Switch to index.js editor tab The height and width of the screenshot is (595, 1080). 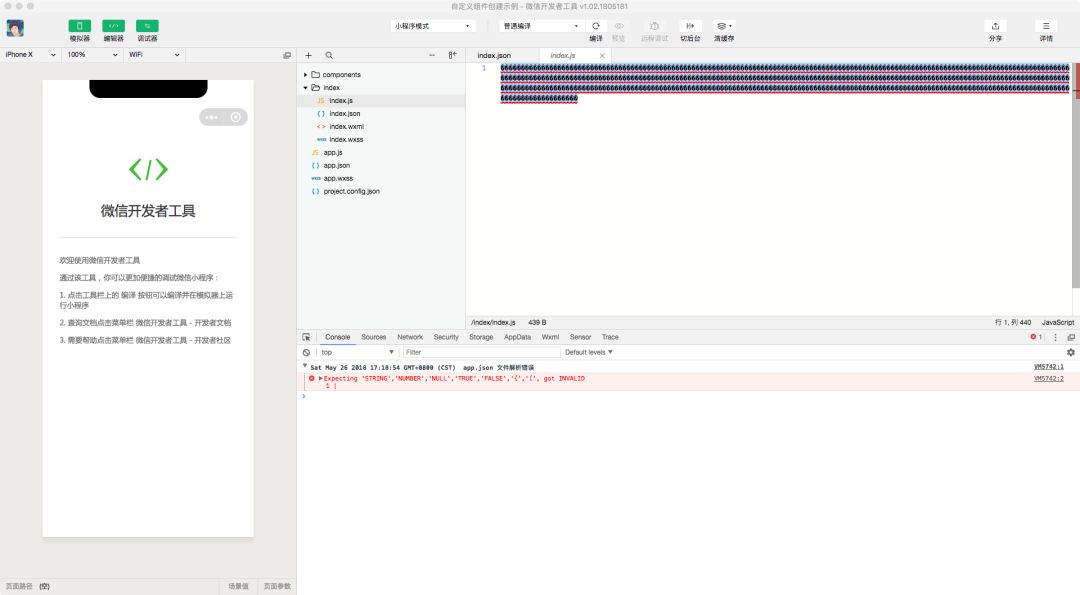tap(563, 55)
